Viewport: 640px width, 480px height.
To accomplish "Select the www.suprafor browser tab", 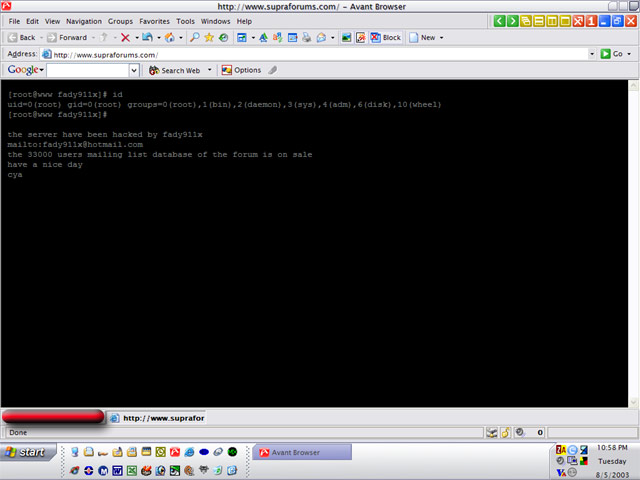I will tap(157, 418).
